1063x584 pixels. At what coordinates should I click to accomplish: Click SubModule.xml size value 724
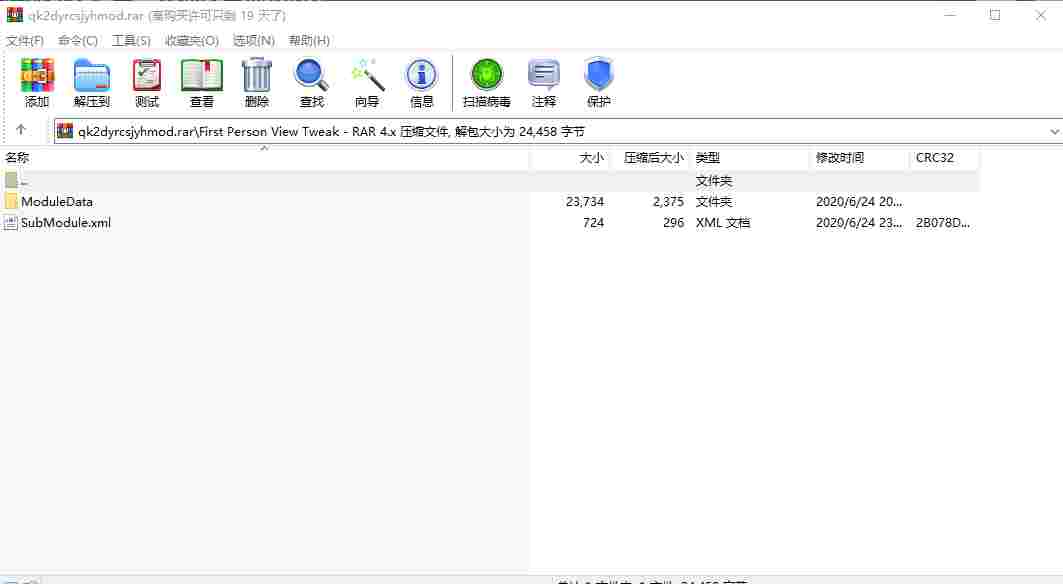593,222
